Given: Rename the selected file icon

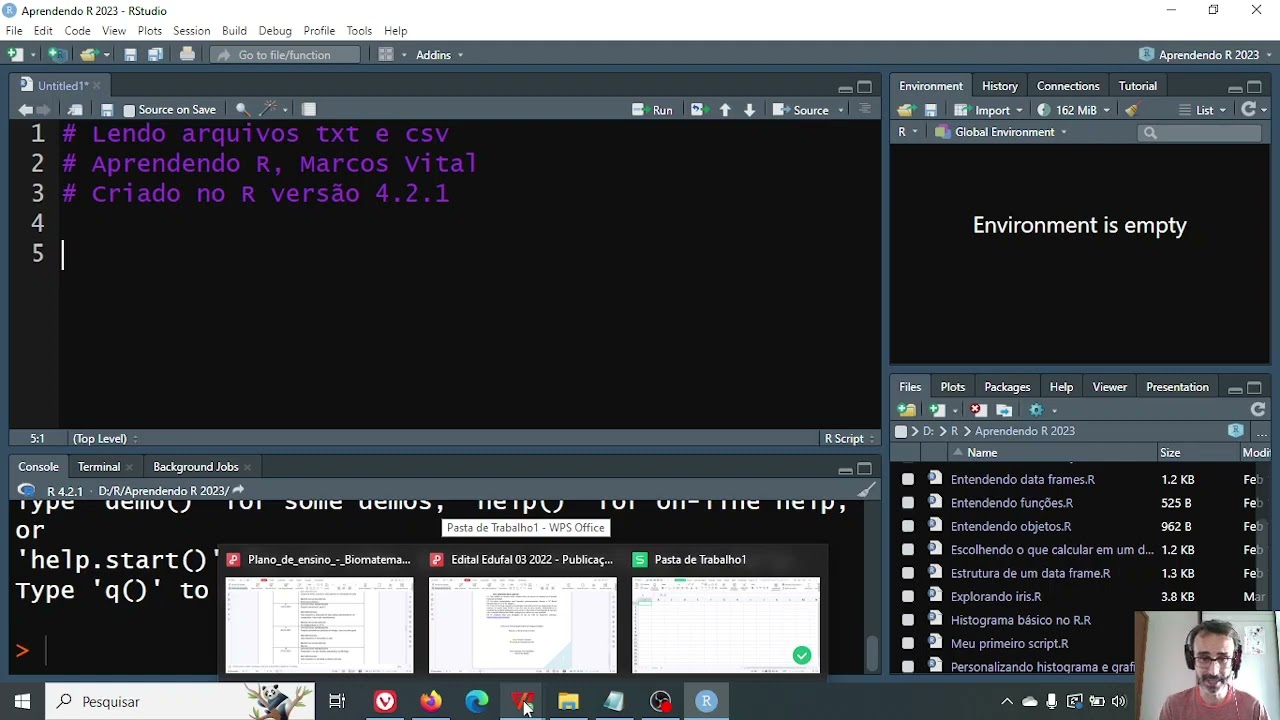Looking at the screenshot, I should (1004, 410).
